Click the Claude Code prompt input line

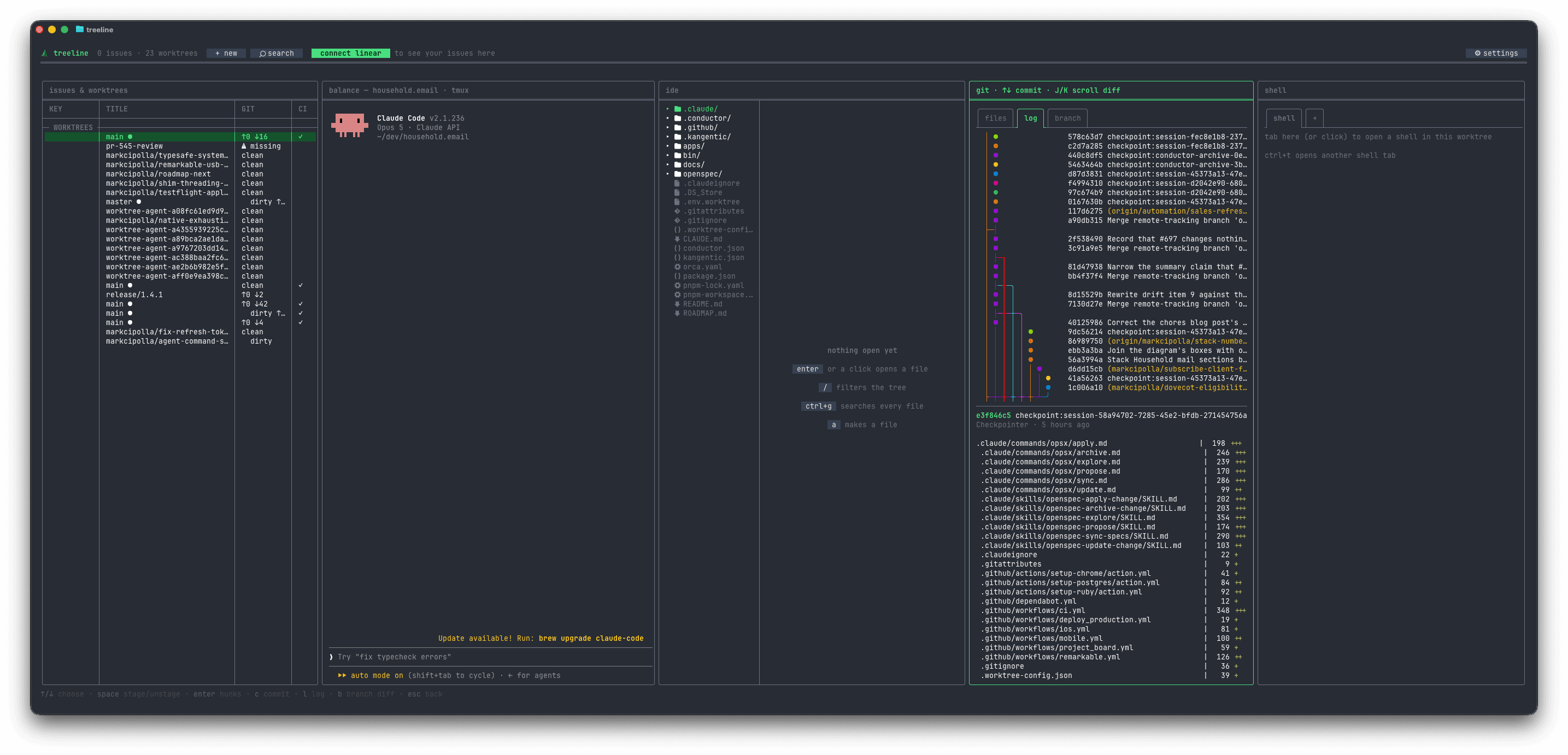point(491,657)
